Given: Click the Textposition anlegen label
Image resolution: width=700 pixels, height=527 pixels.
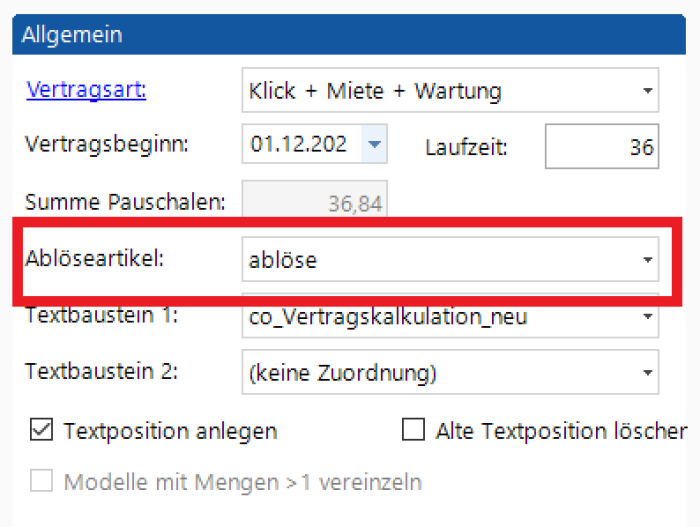Looking at the screenshot, I should point(171,431).
